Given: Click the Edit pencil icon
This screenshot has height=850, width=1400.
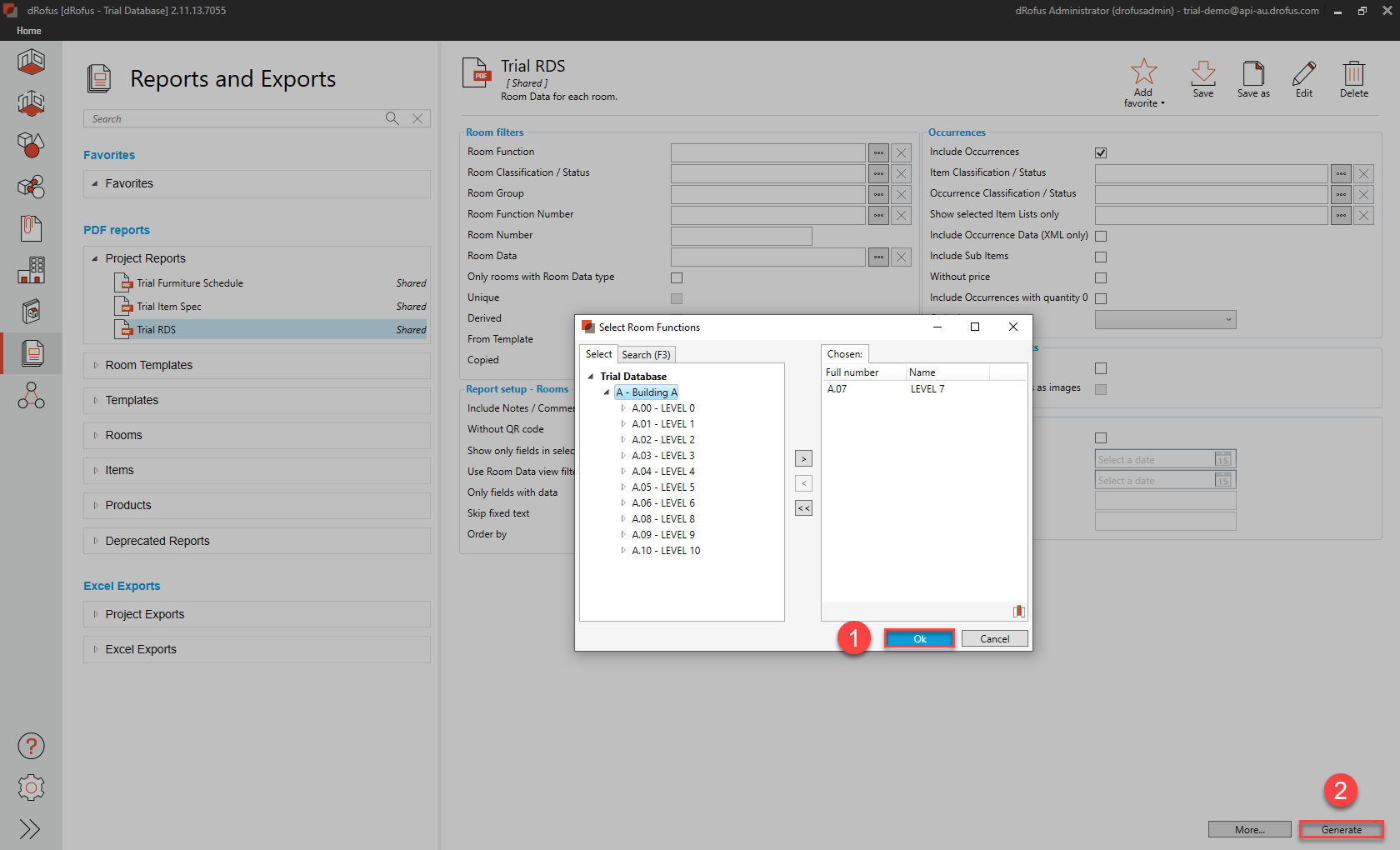Looking at the screenshot, I should point(1303,74).
